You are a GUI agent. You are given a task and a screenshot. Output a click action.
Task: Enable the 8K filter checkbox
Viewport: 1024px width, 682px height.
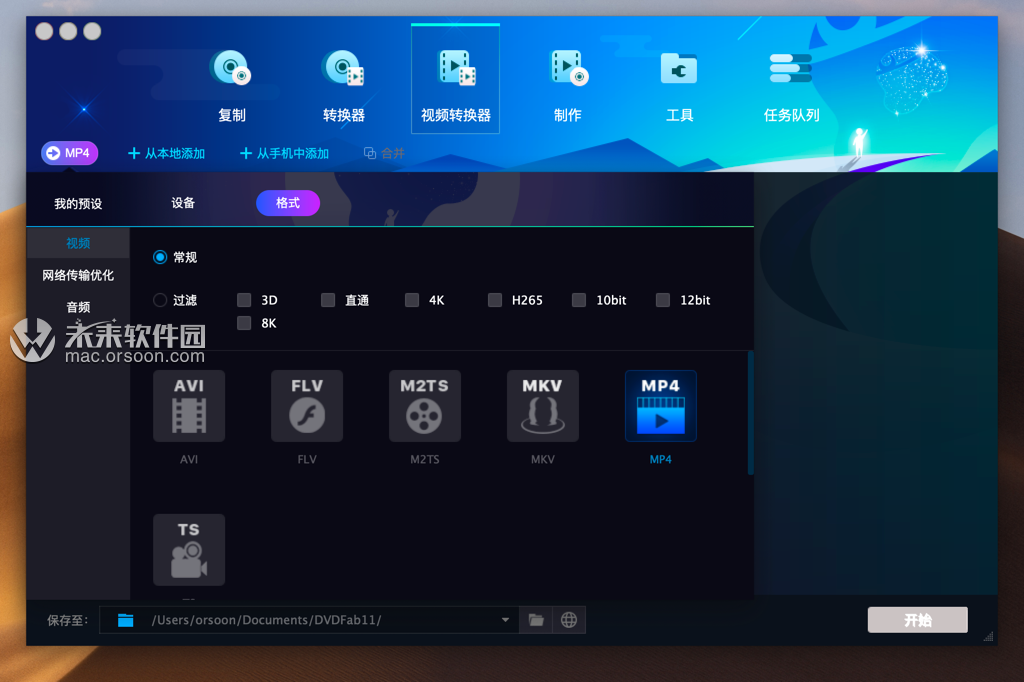click(x=244, y=323)
